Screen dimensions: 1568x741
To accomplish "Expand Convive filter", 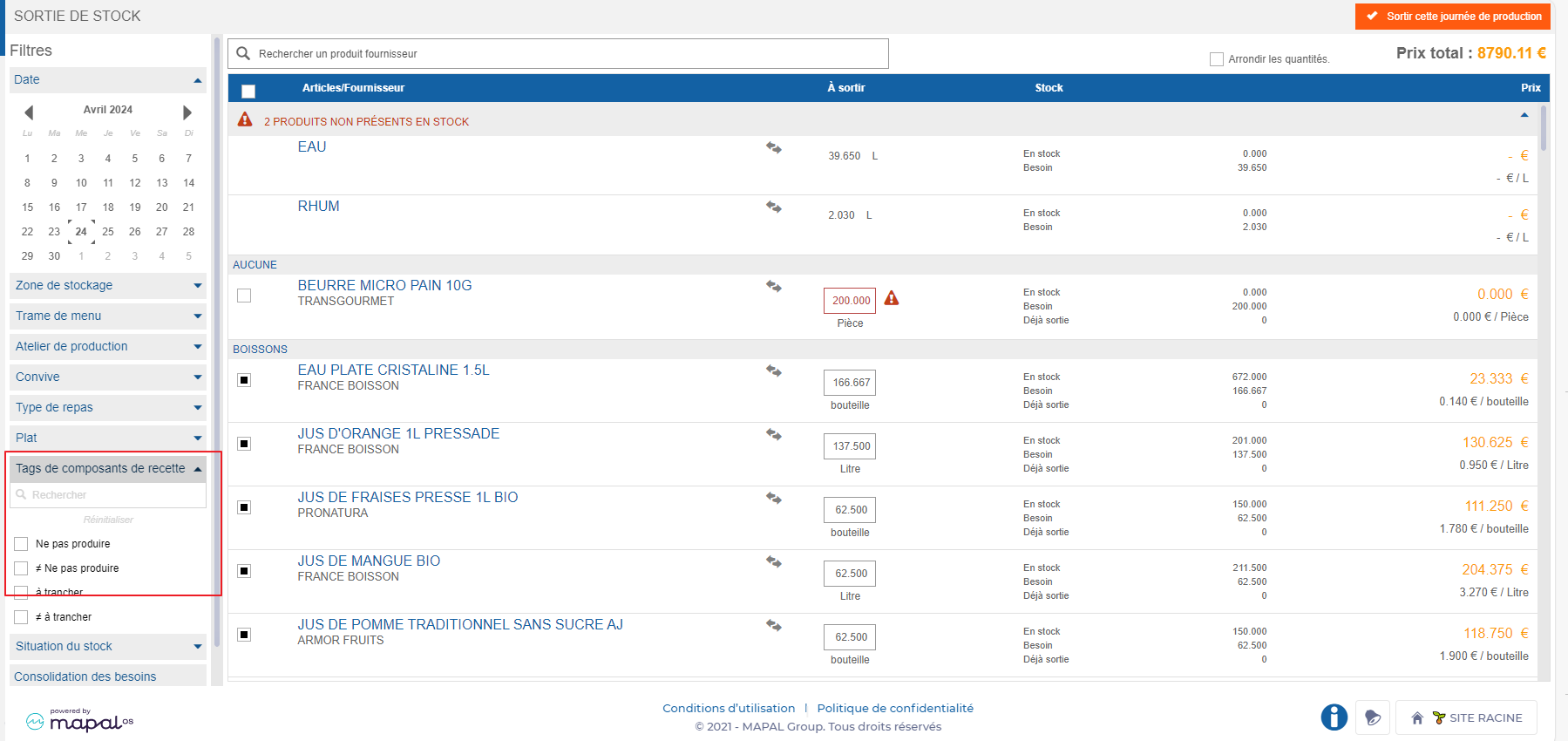I will point(108,377).
